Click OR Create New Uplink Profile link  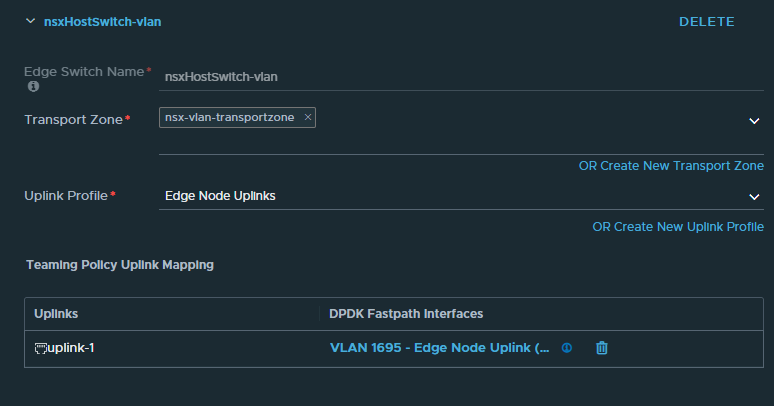[677, 227]
